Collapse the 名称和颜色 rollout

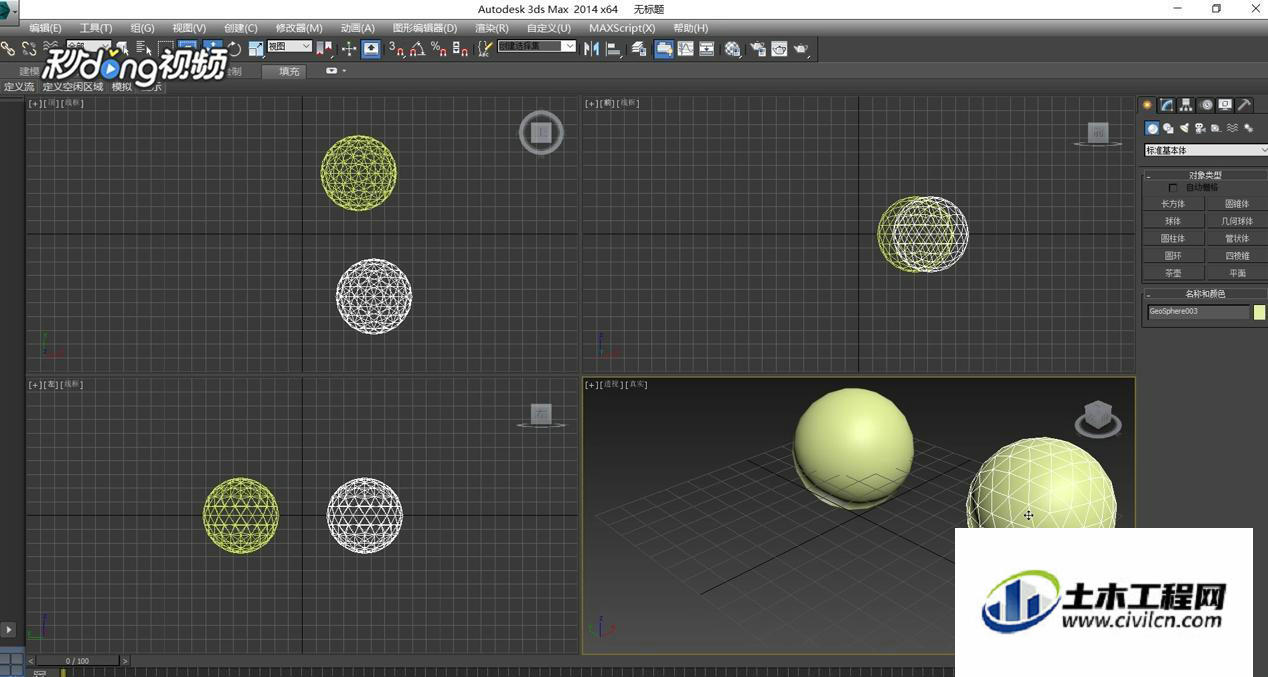1205,294
